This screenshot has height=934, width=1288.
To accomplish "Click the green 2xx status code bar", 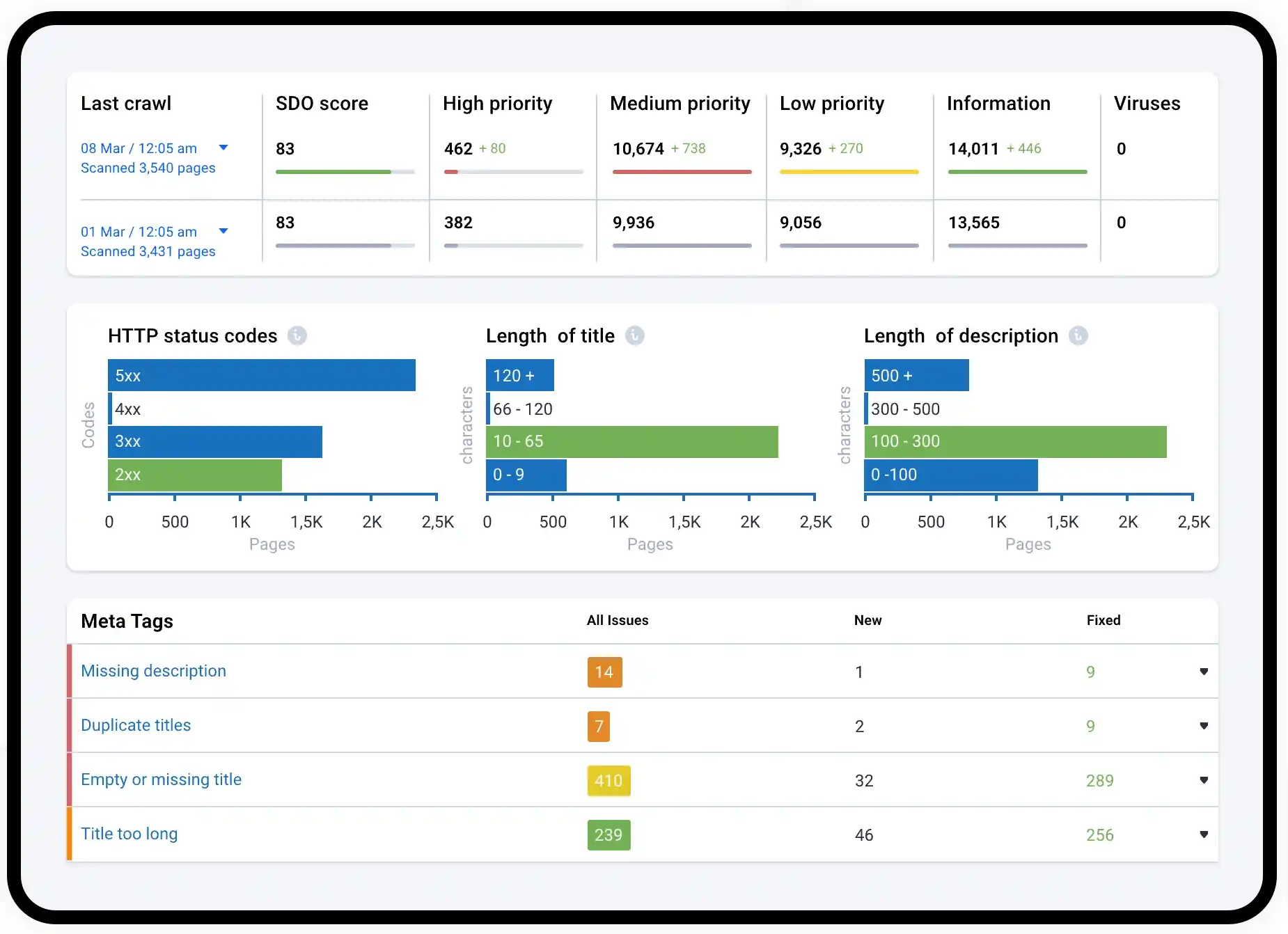I will coord(195,475).
